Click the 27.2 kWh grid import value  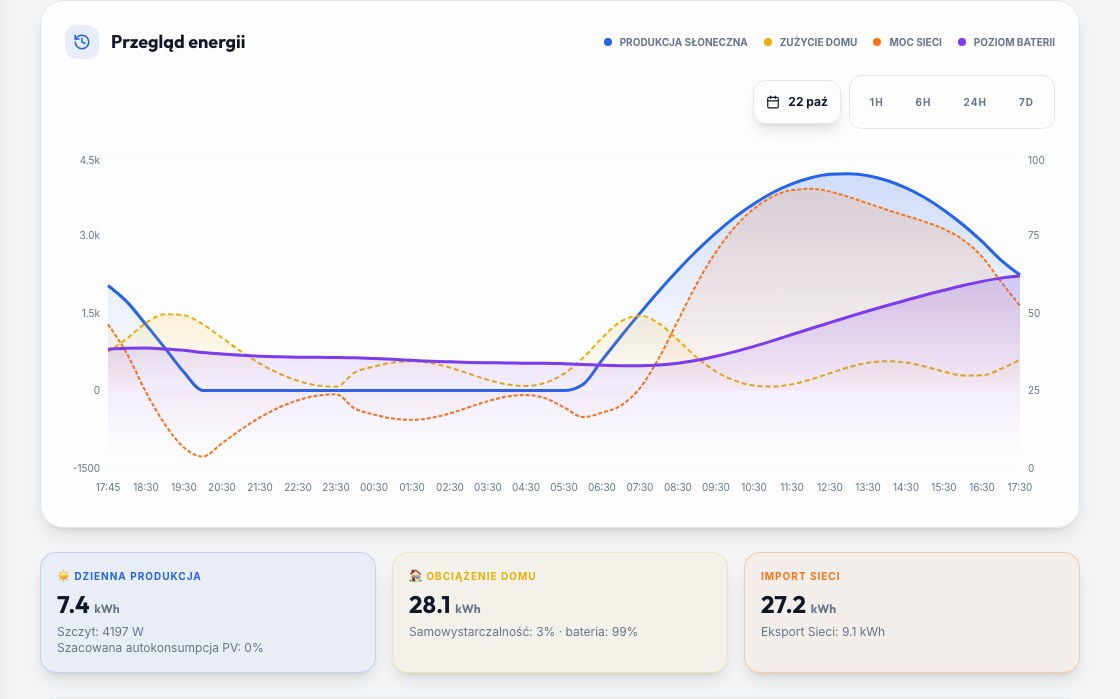pos(799,605)
